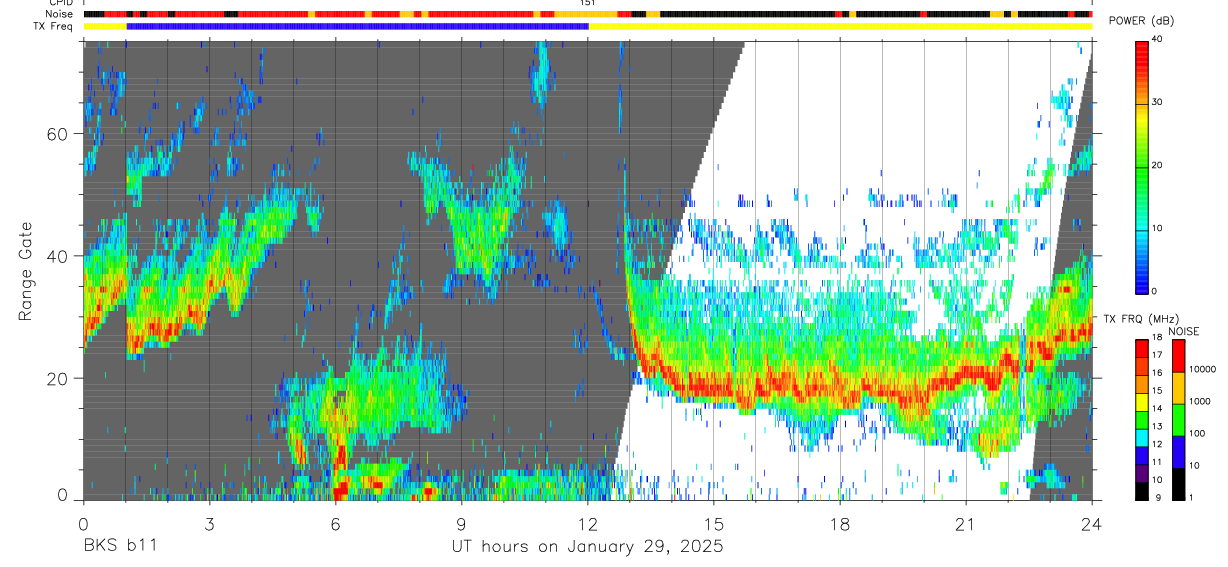Image resolution: width=1228 pixels, height=567 pixels.
Task: Click the orange 15-16 MHz TX FRQ swatch
Action: click(1142, 385)
